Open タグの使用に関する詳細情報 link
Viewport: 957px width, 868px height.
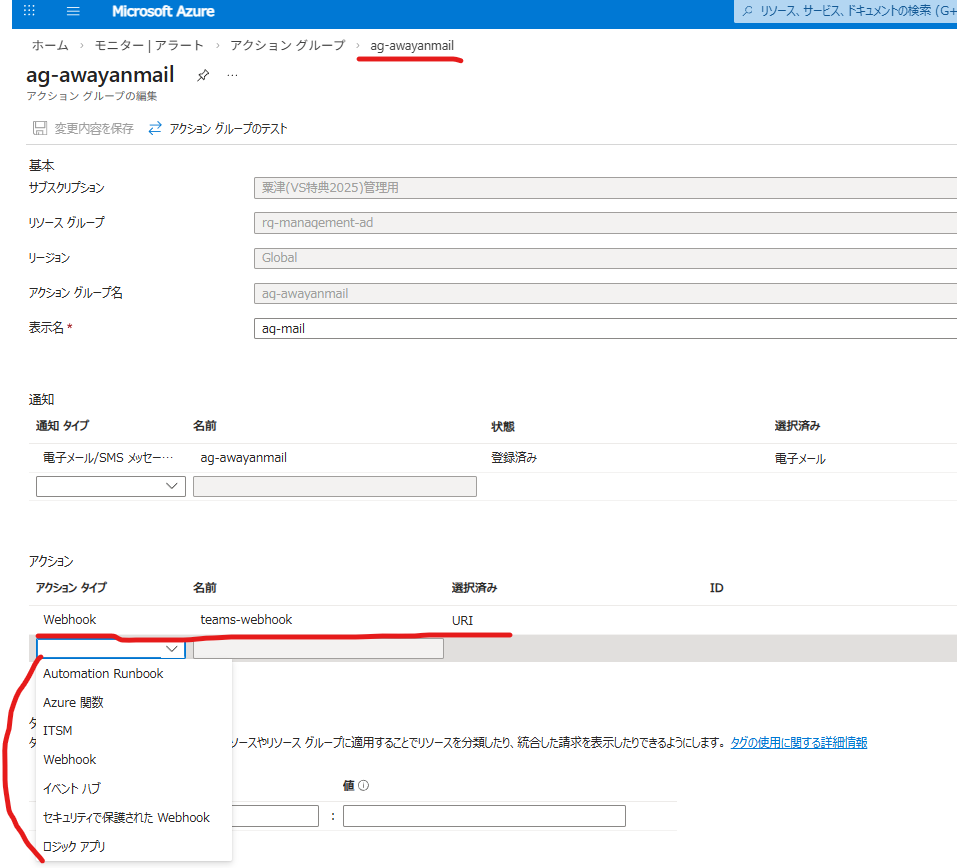coord(799,742)
